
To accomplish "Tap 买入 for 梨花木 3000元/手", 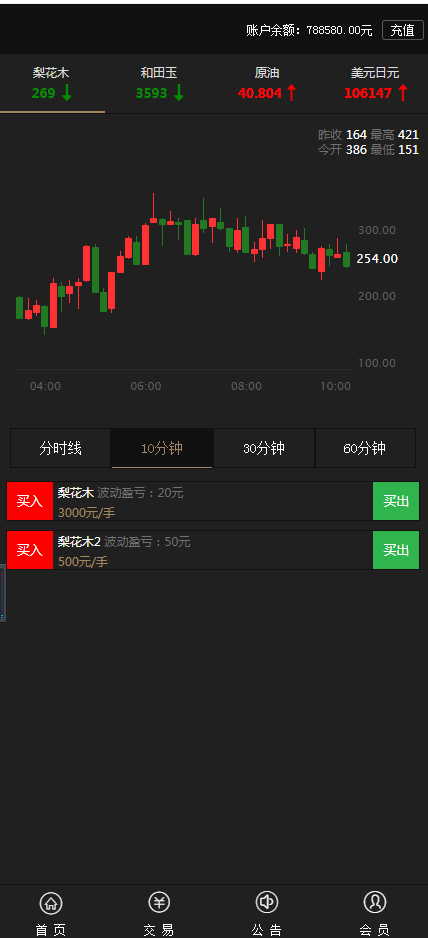I will tap(30, 501).
